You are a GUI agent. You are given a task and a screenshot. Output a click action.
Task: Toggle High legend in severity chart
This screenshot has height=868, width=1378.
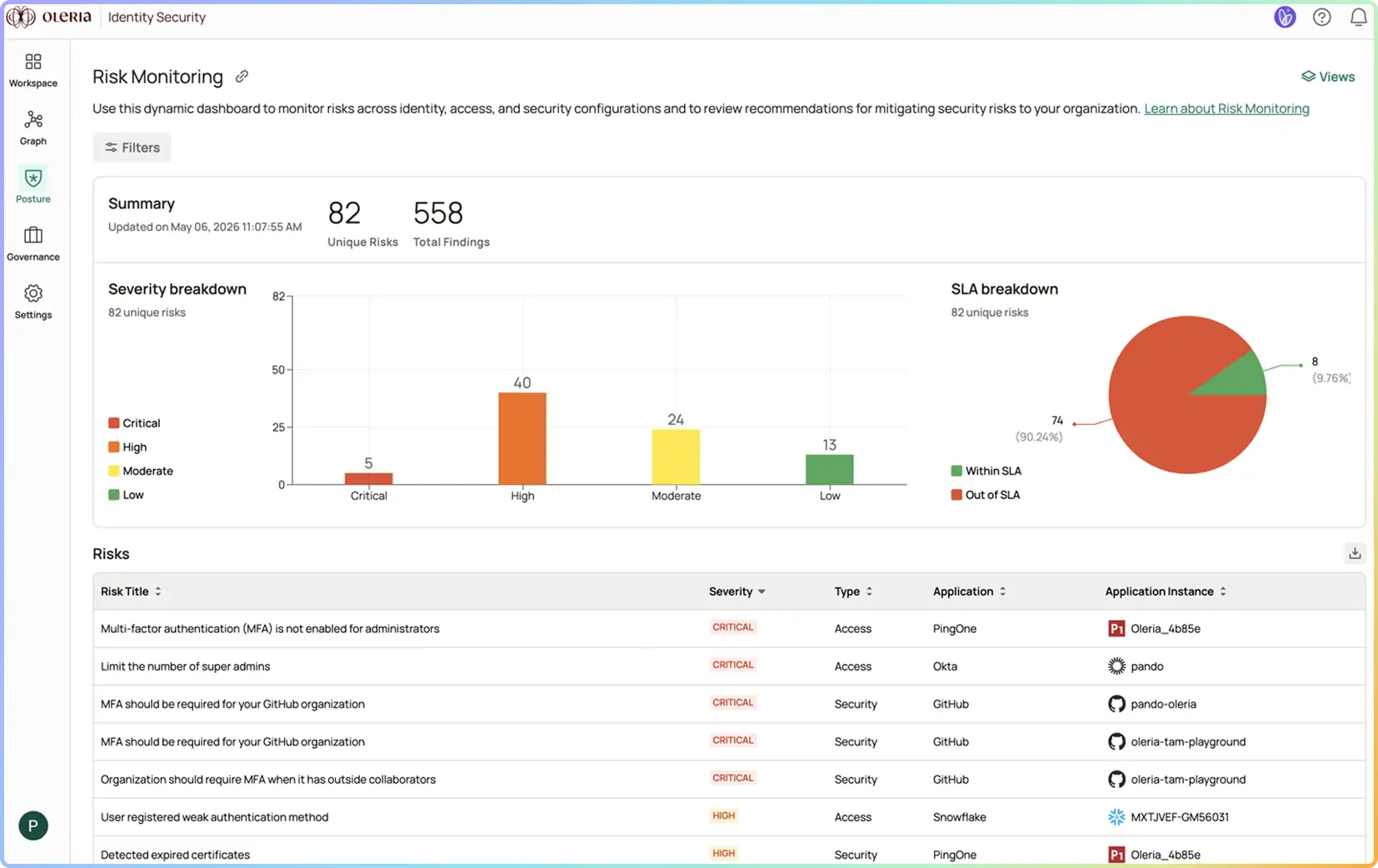[127, 447]
